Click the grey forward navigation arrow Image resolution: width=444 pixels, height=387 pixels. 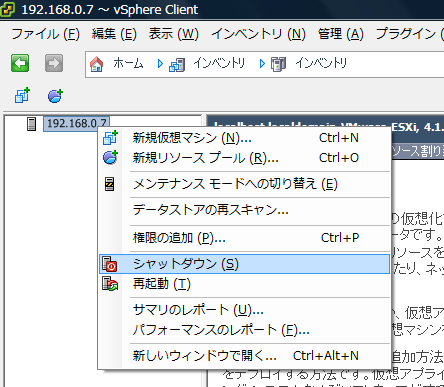54,63
